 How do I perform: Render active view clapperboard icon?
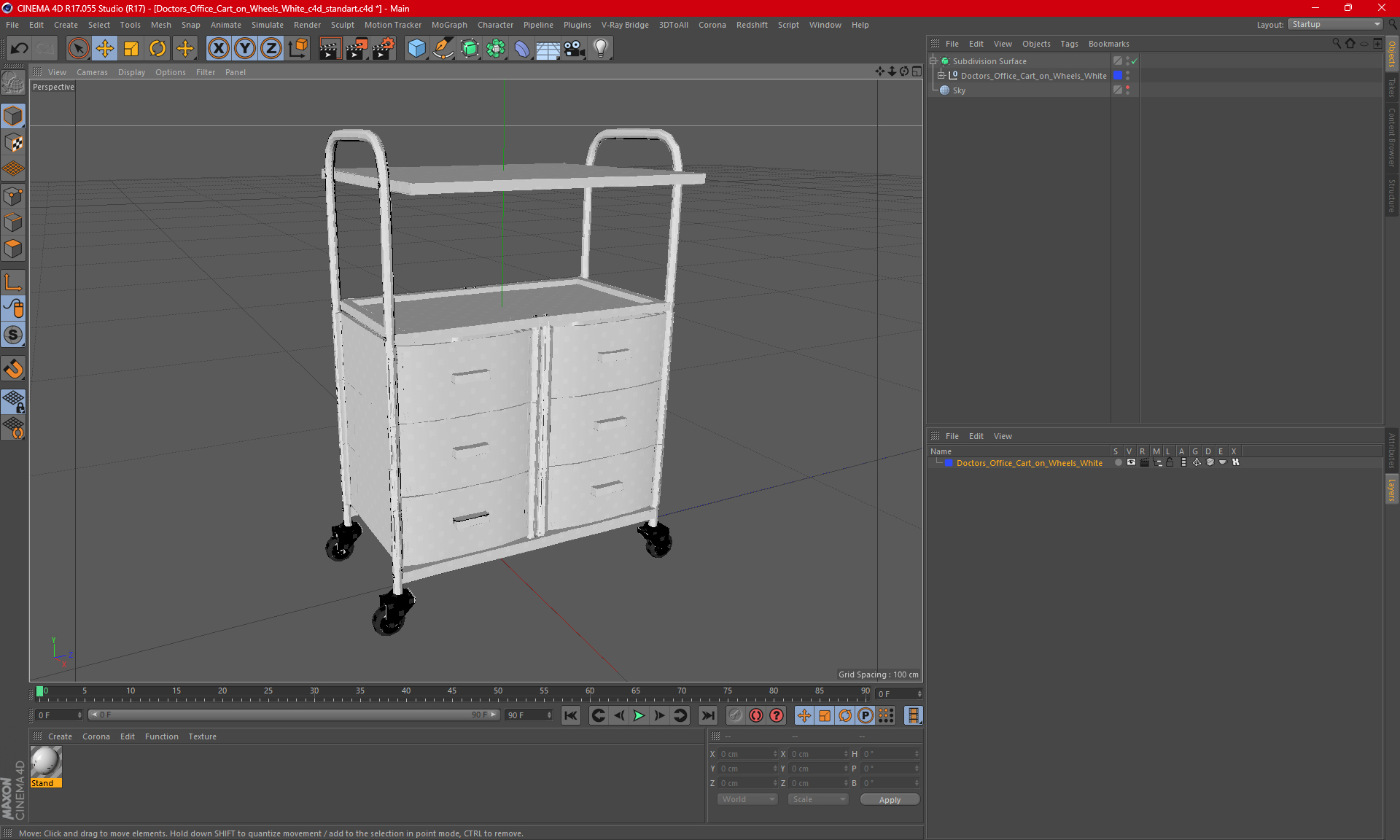pyautogui.click(x=330, y=48)
